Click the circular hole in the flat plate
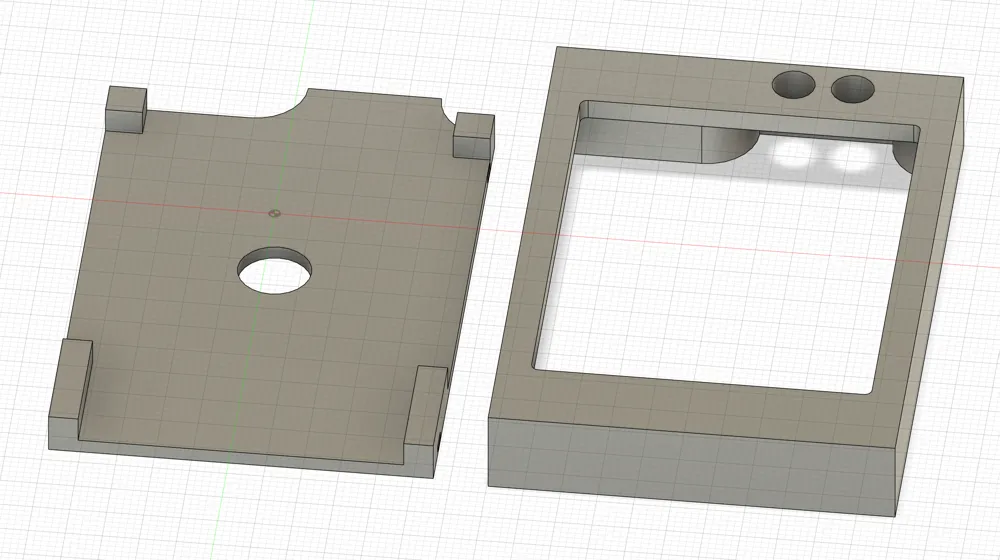Viewport: 1000px width, 560px height. click(x=274, y=270)
